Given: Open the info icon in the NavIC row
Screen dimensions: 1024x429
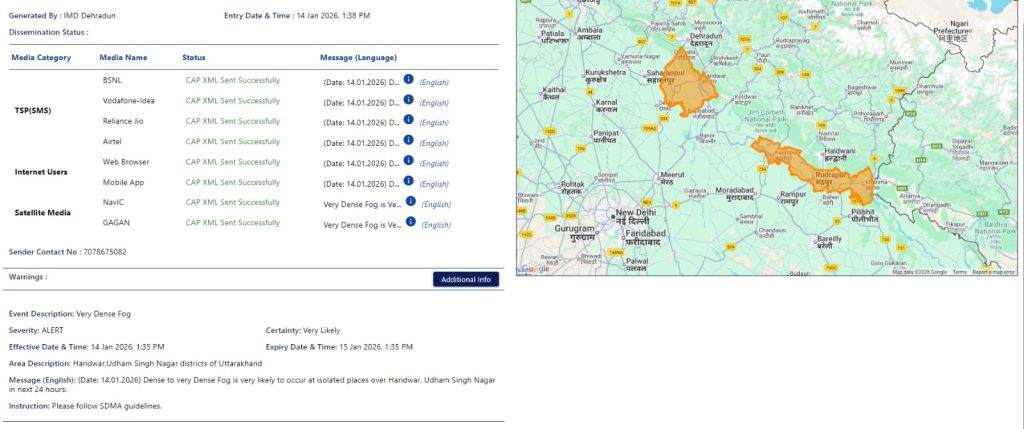Looking at the screenshot, I should click(x=410, y=202).
